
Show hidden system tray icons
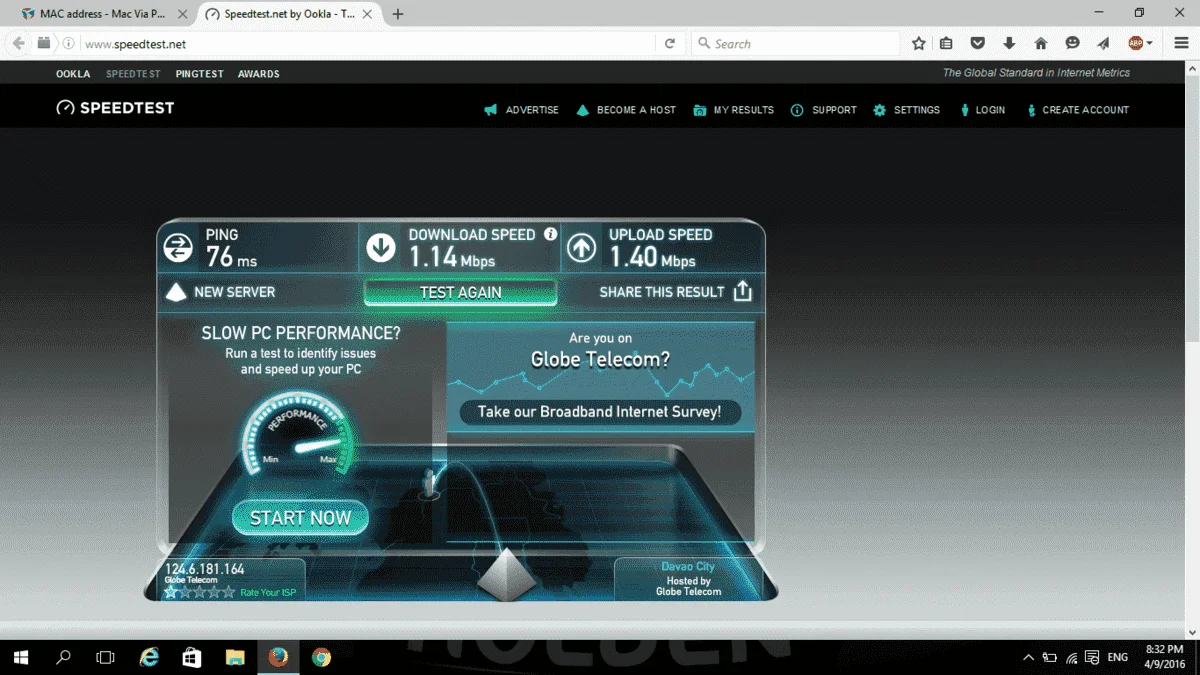1028,657
